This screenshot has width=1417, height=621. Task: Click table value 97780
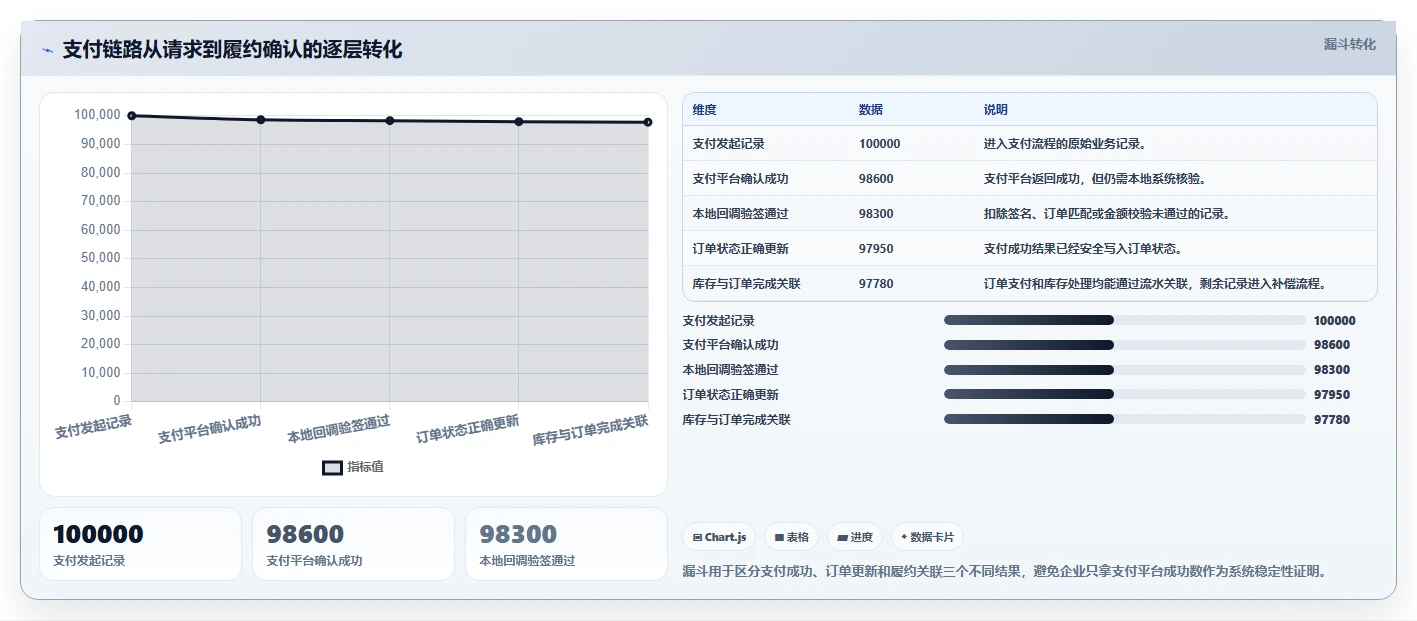point(876,284)
